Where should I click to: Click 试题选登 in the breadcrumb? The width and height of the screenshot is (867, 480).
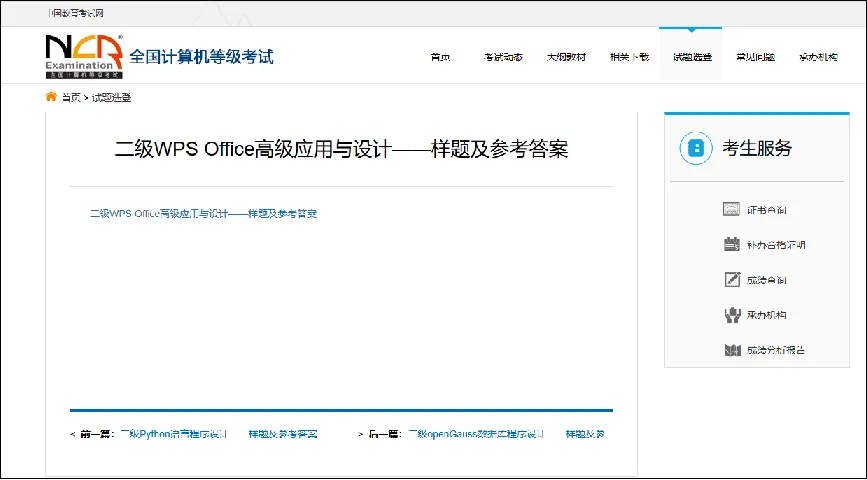point(111,98)
